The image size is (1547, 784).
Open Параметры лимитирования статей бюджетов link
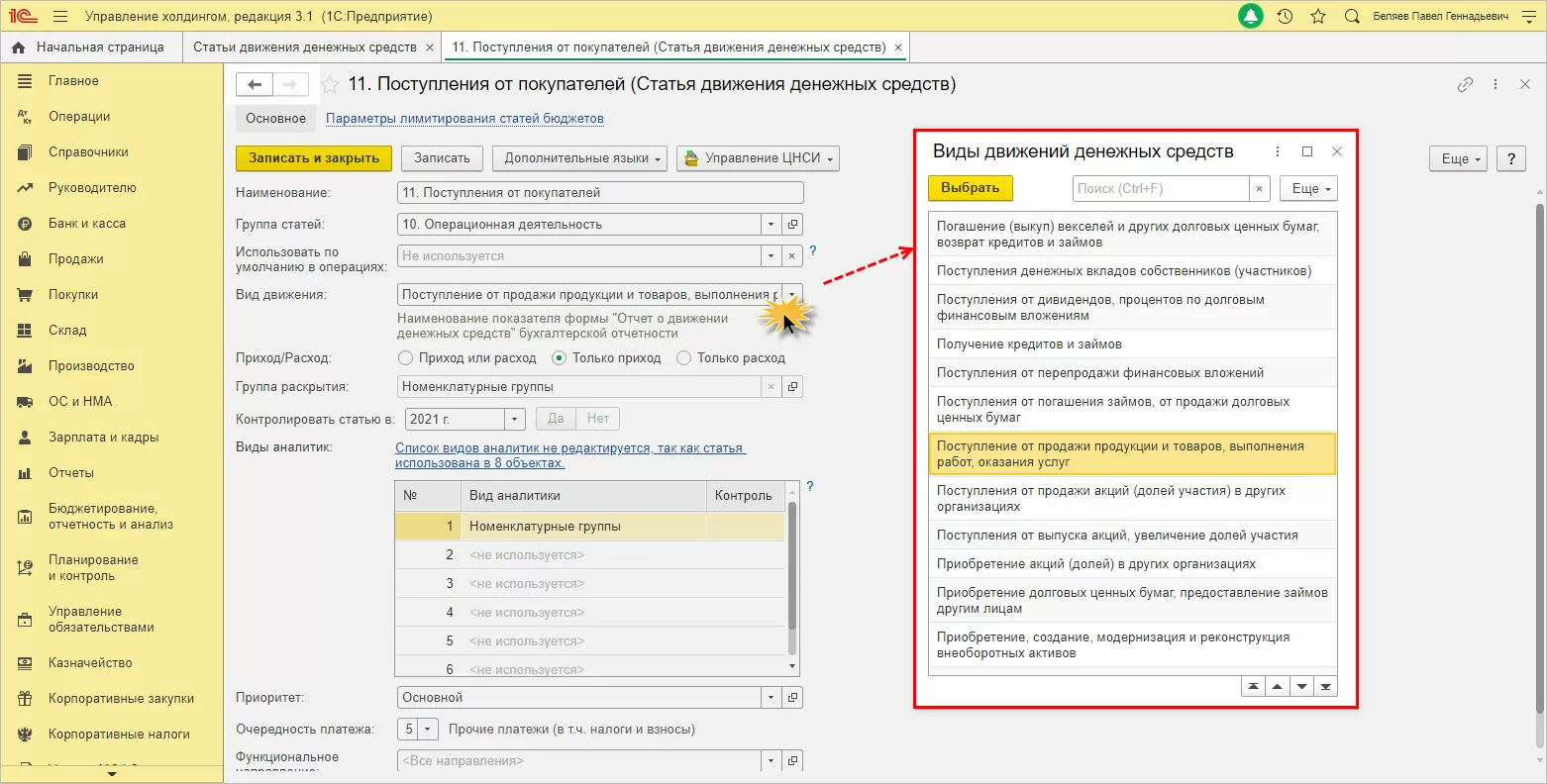464,119
